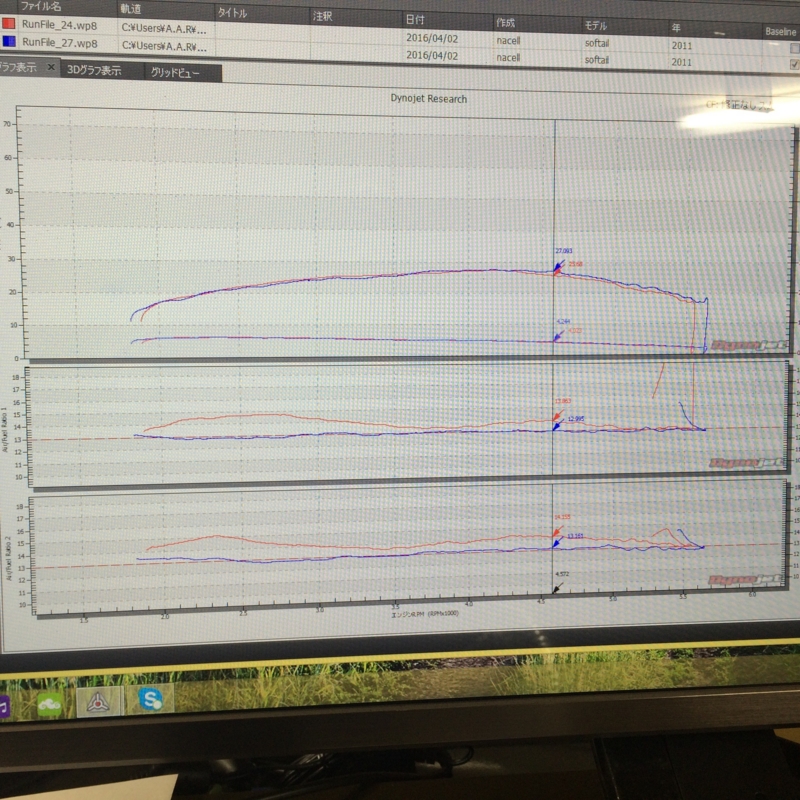Image resolution: width=800 pixels, height=800 pixels.
Task: Click the upper 2016/04/02 date cell
Action: 432,38
